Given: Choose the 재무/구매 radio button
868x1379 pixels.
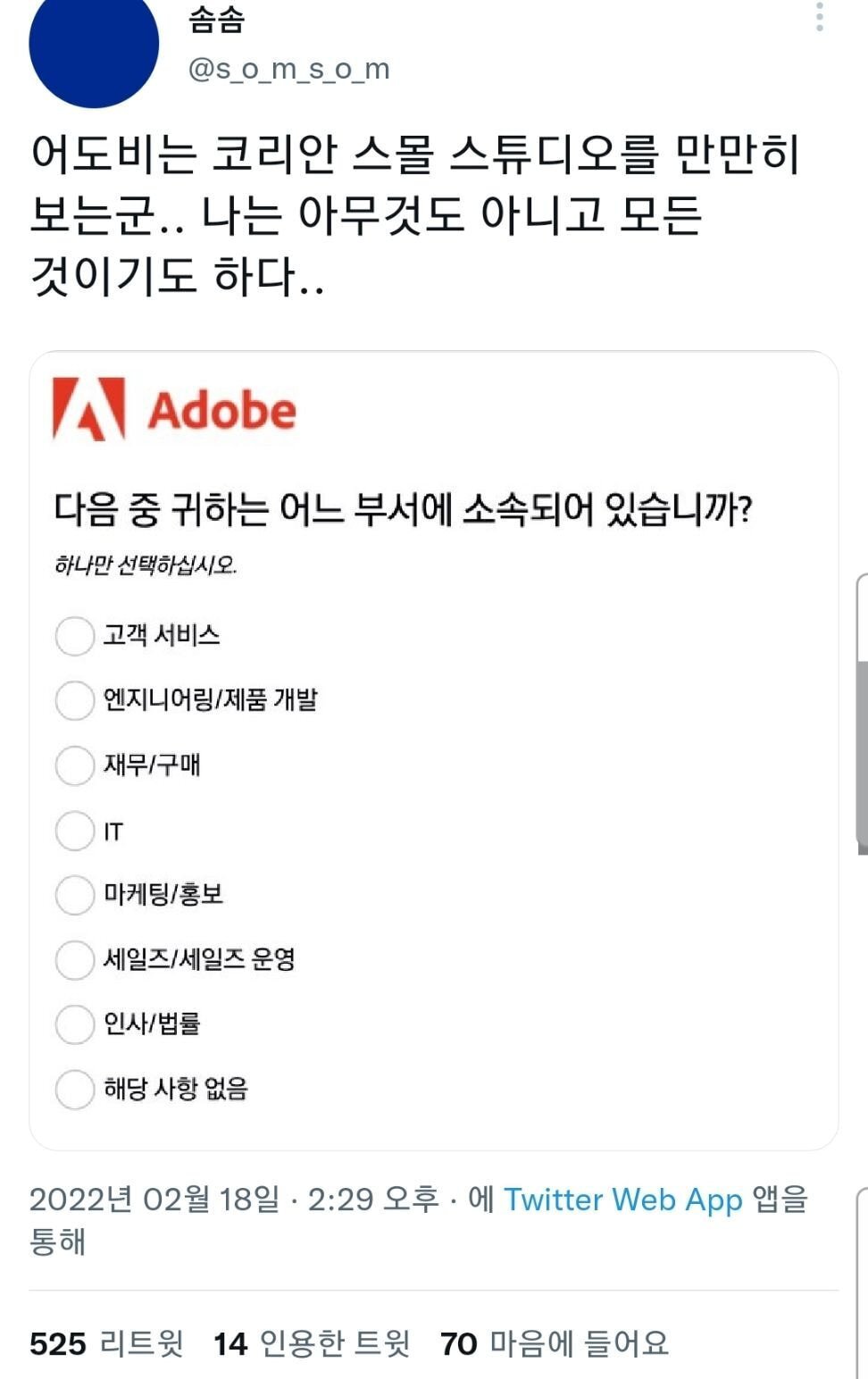Looking at the screenshot, I should 75,765.
